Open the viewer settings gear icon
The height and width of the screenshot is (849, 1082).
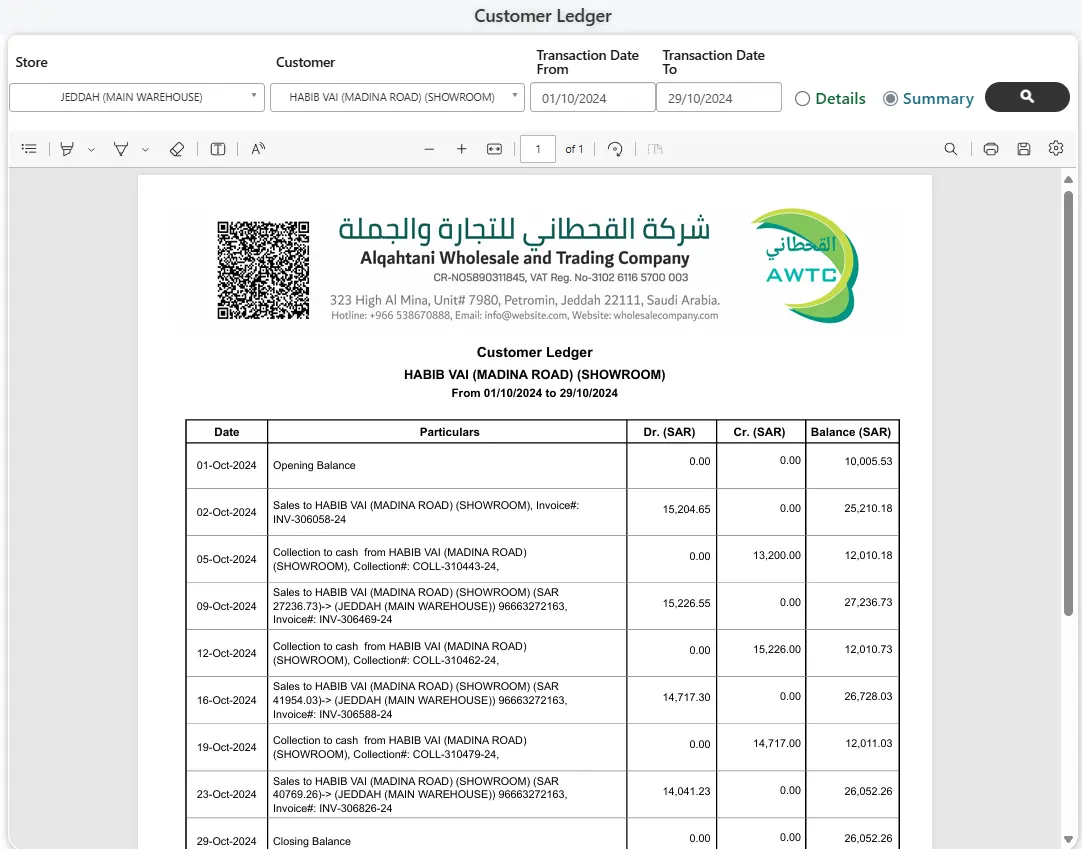(x=1056, y=148)
